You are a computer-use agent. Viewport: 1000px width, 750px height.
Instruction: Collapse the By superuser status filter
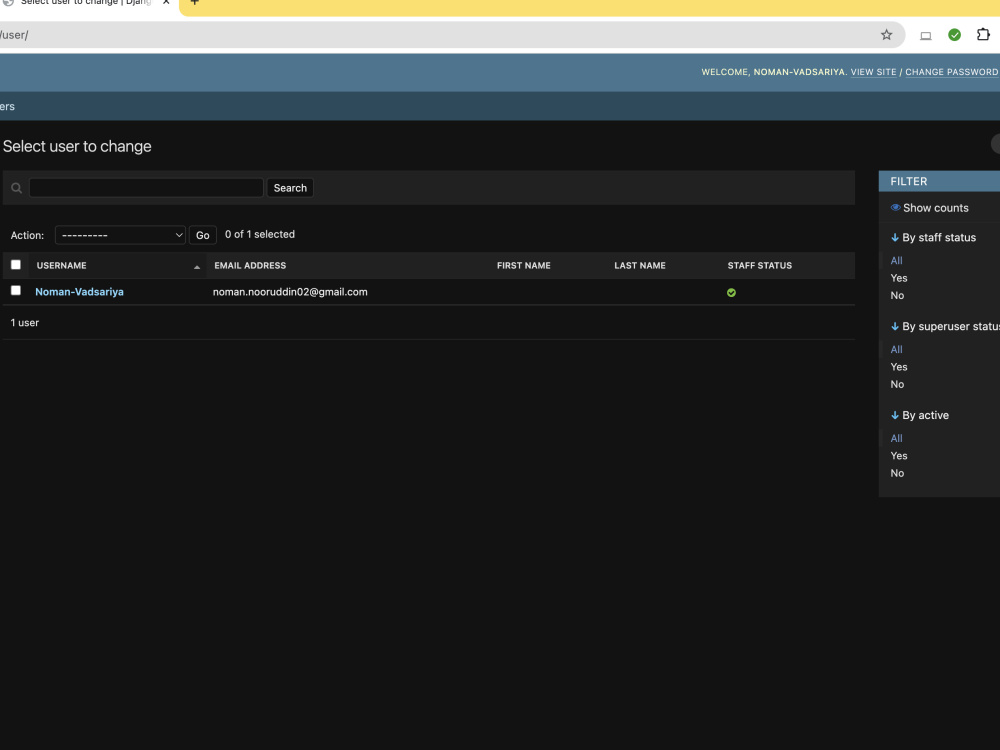click(x=945, y=327)
